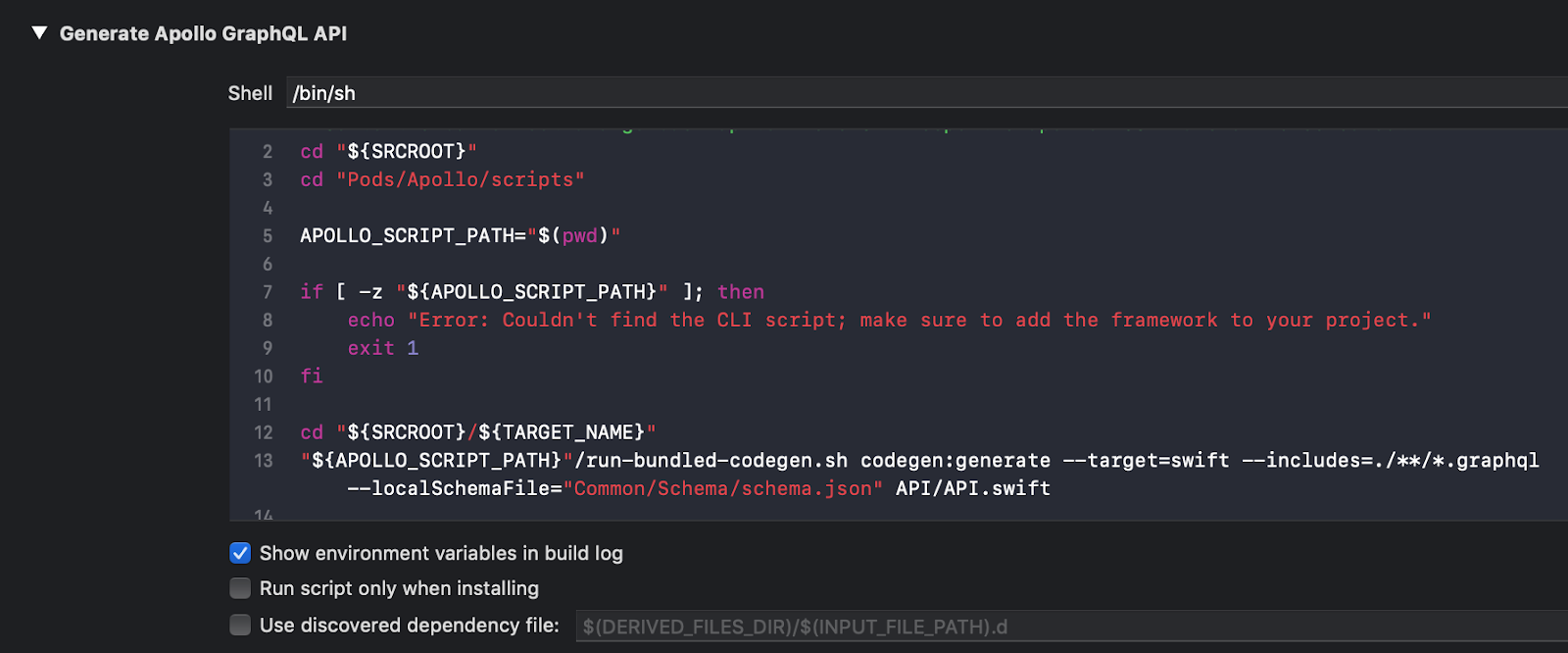Click the Shell path input field
1568x653 pixels.
[927, 93]
